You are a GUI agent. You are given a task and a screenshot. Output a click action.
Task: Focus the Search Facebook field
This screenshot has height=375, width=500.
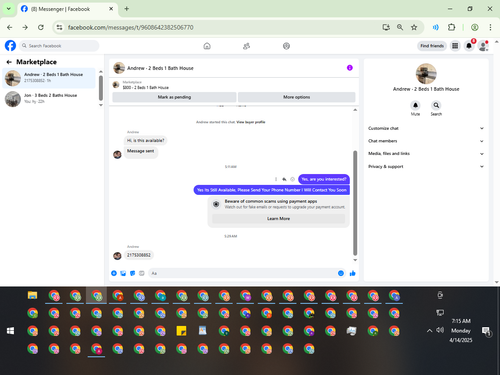(59, 46)
